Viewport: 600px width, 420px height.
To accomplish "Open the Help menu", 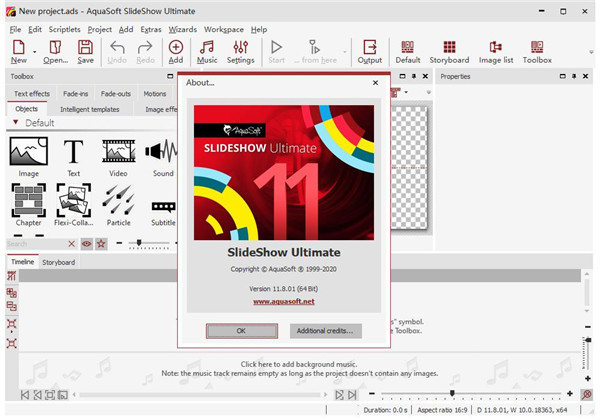I will [259, 29].
